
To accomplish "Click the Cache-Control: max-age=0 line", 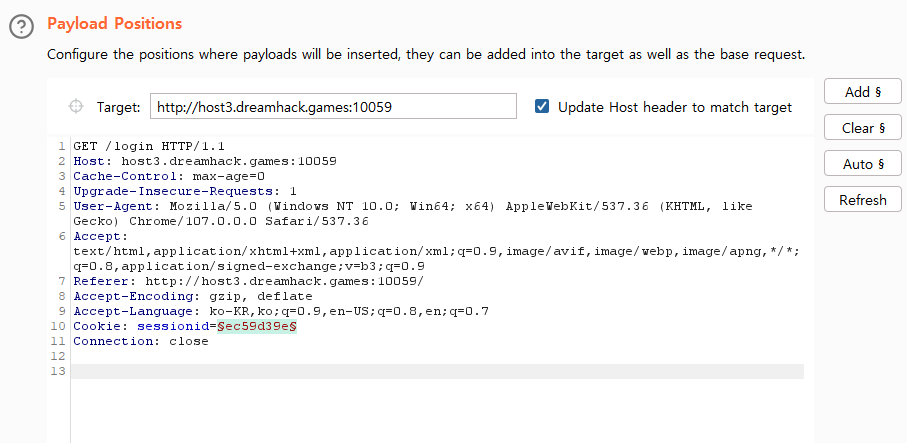I will click(x=169, y=176).
